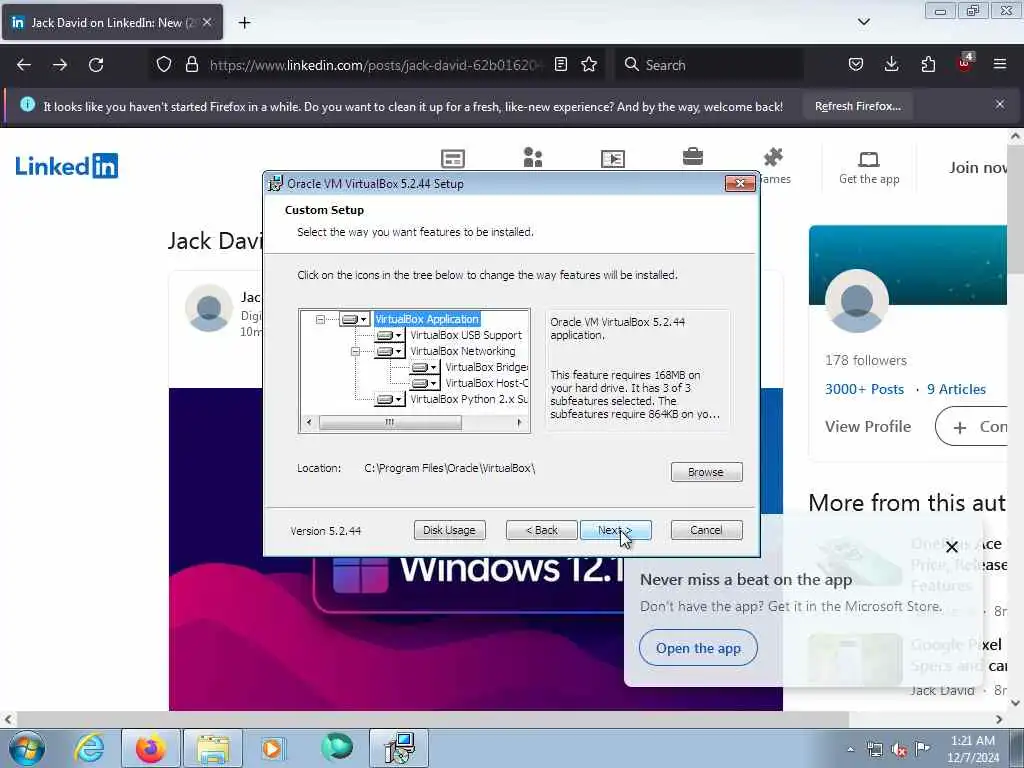Image resolution: width=1024 pixels, height=768 pixels.
Task: Click View Profile link
Action: tap(868, 426)
